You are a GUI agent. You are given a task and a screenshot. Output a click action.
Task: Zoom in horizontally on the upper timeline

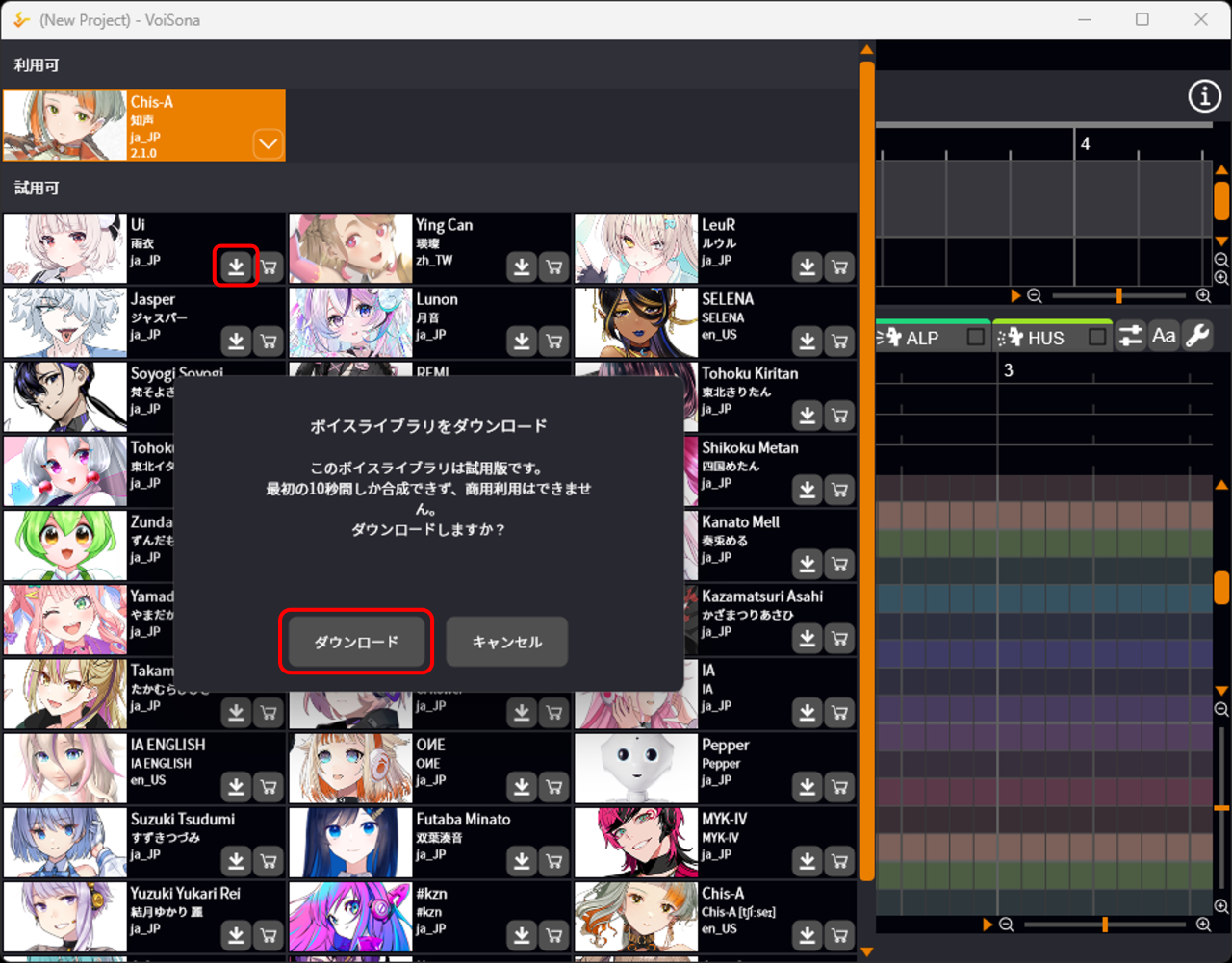[1203, 296]
